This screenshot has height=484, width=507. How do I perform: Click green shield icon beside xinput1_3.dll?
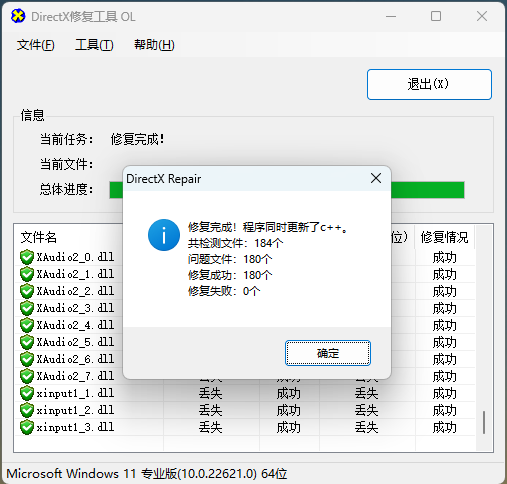click(27, 427)
